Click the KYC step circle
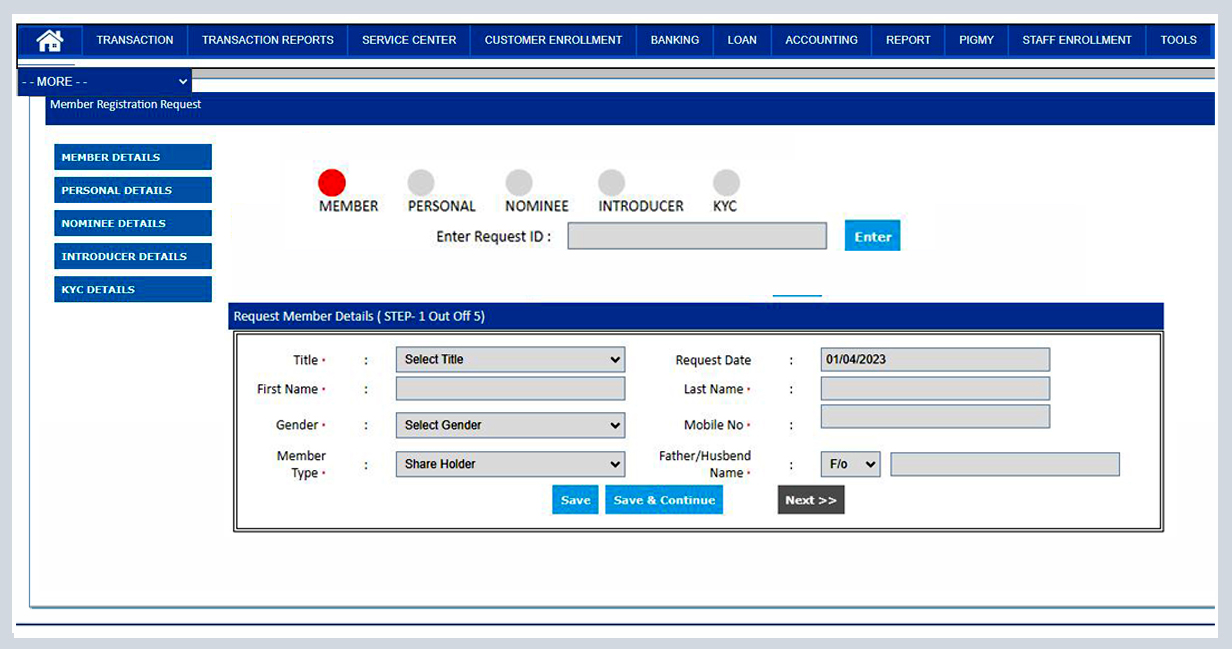This screenshot has width=1232, height=649. (x=725, y=183)
